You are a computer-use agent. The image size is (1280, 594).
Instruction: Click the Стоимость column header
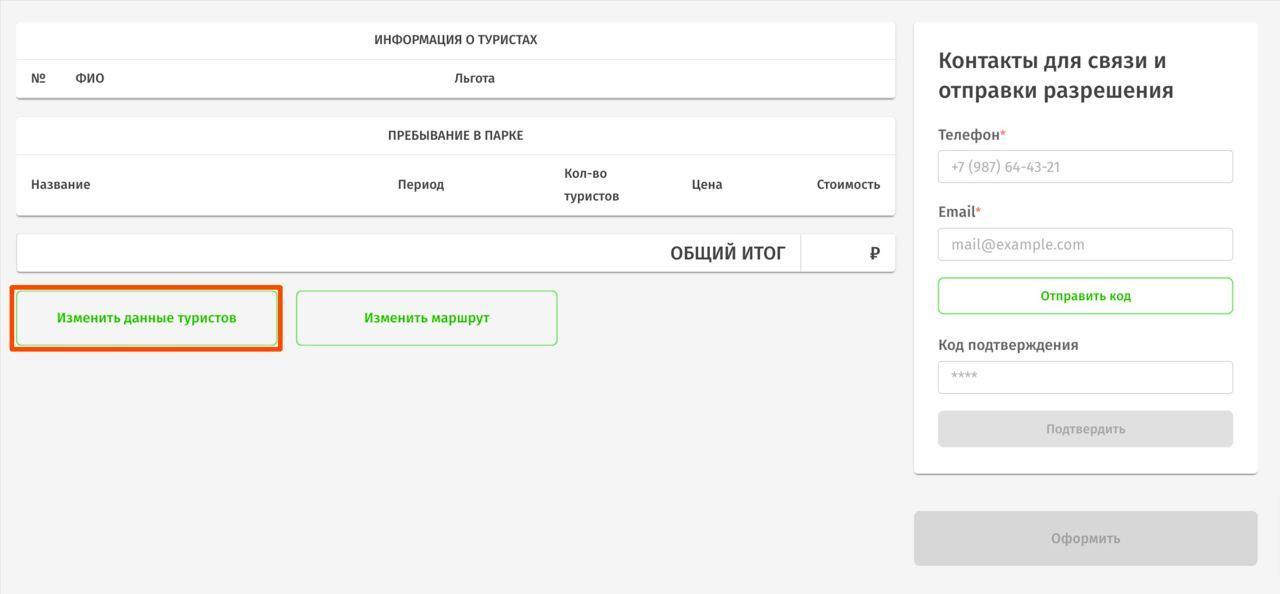point(848,184)
